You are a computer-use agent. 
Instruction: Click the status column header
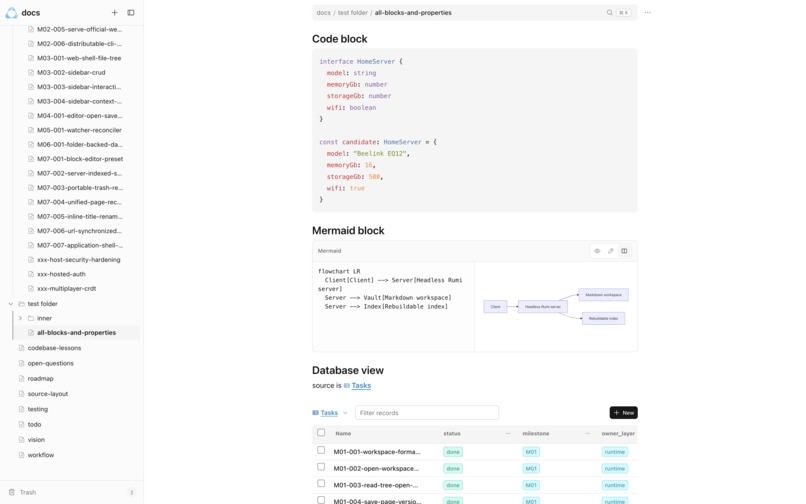tap(452, 434)
